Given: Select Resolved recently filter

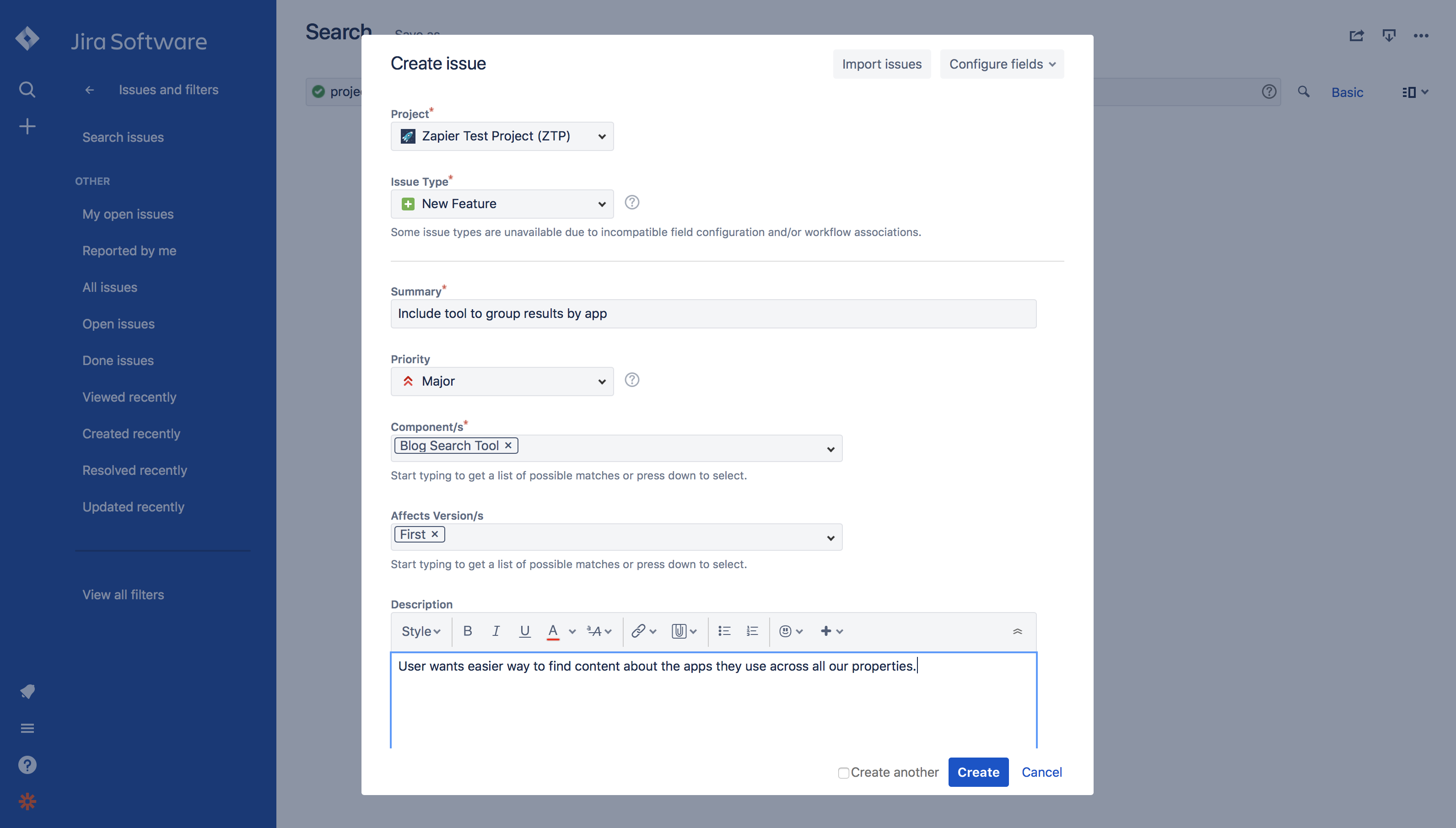Looking at the screenshot, I should click(x=134, y=470).
